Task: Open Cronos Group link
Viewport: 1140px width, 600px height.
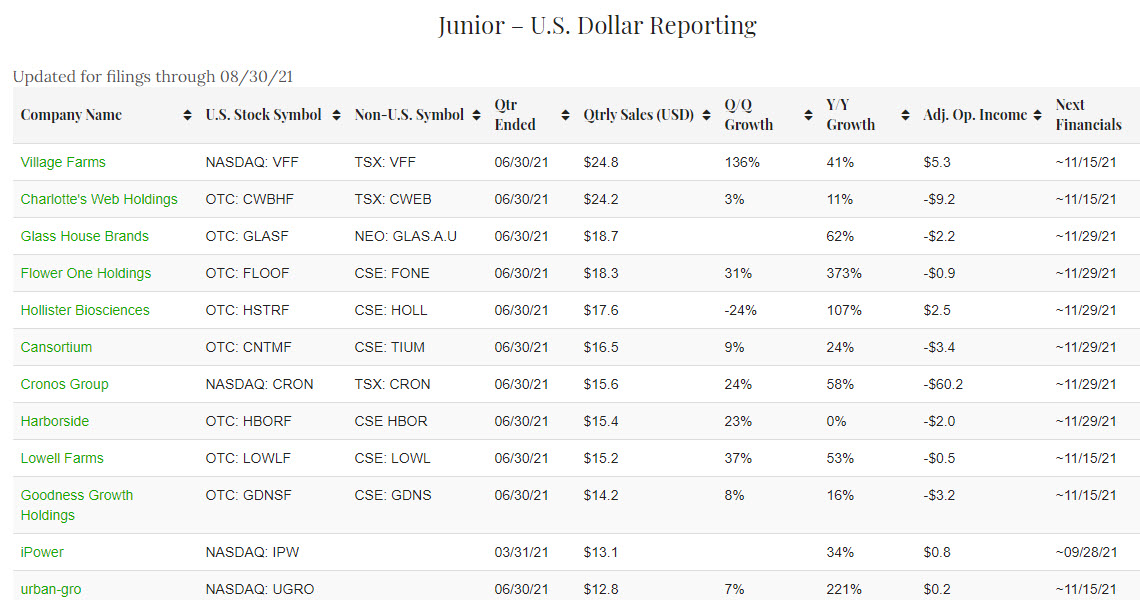Action: tap(64, 384)
